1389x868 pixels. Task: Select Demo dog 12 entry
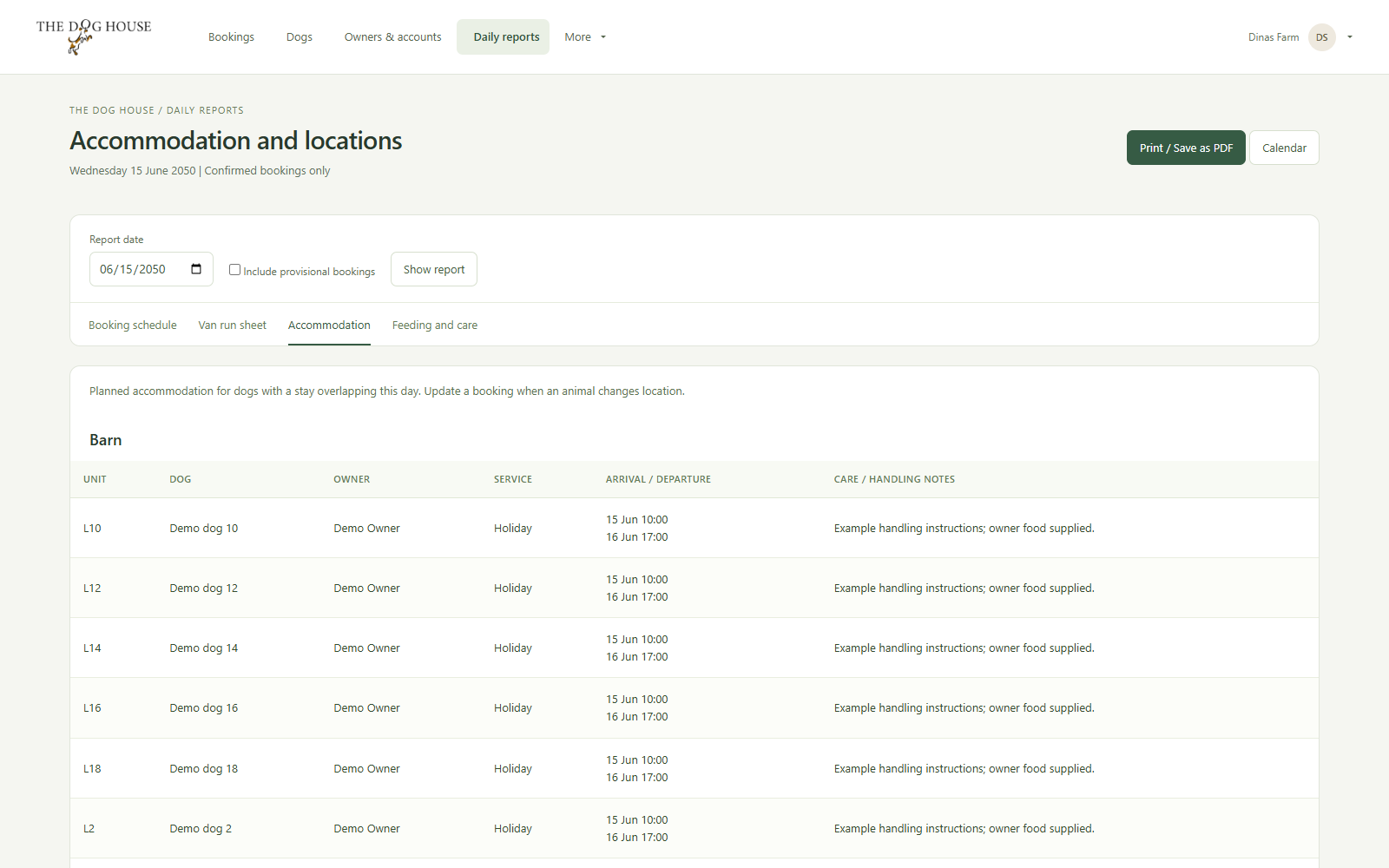204,588
